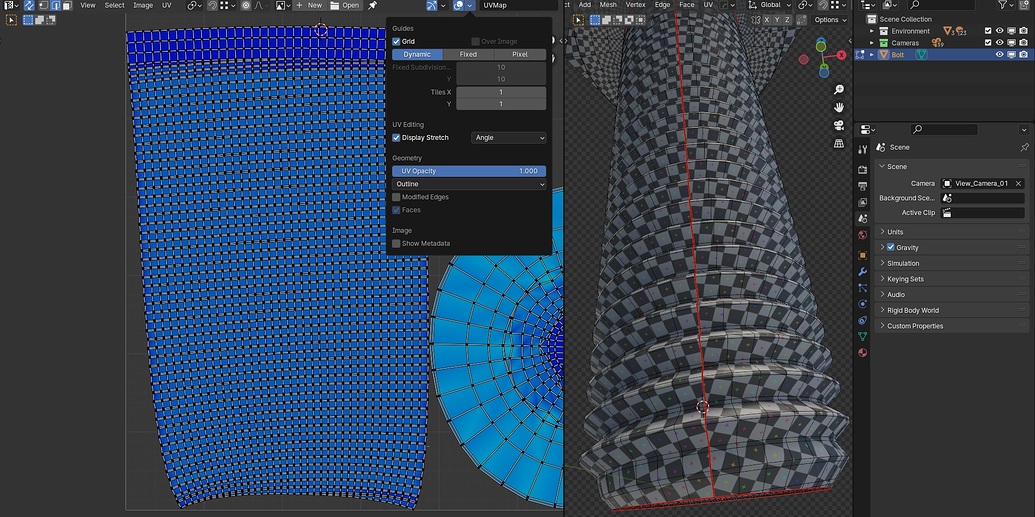Open the Modifiers wrench tab
The width and height of the screenshot is (1035, 517).
coord(862,271)
